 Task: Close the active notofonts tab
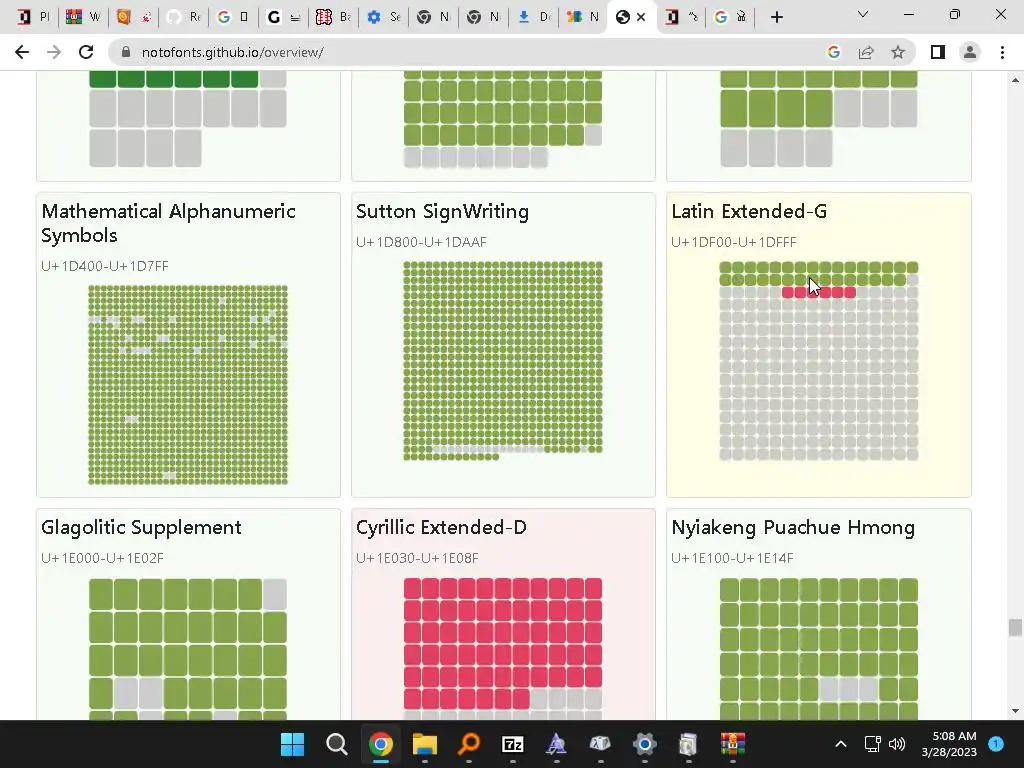[641, 17]
